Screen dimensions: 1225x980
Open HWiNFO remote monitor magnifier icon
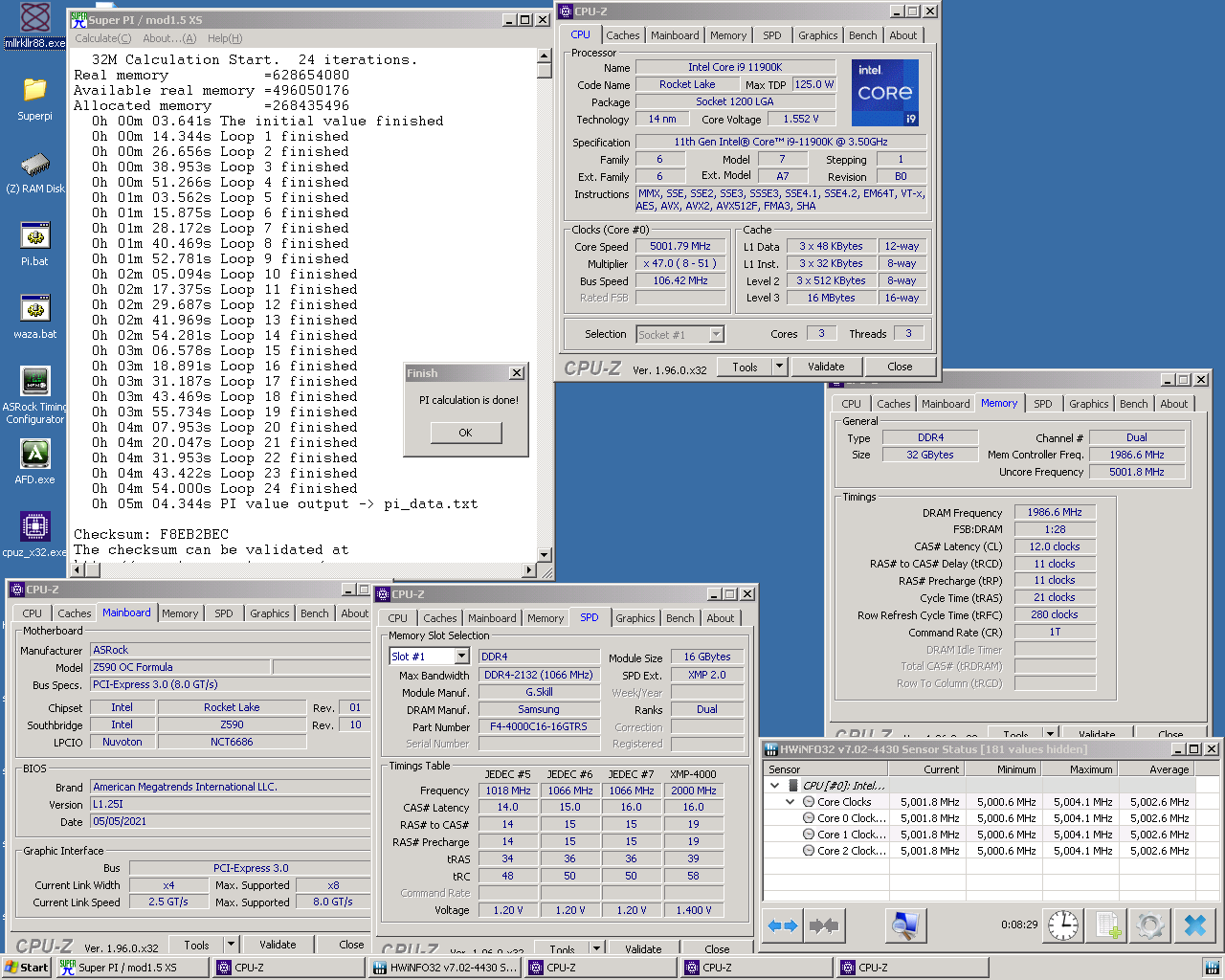coord(903,925)
